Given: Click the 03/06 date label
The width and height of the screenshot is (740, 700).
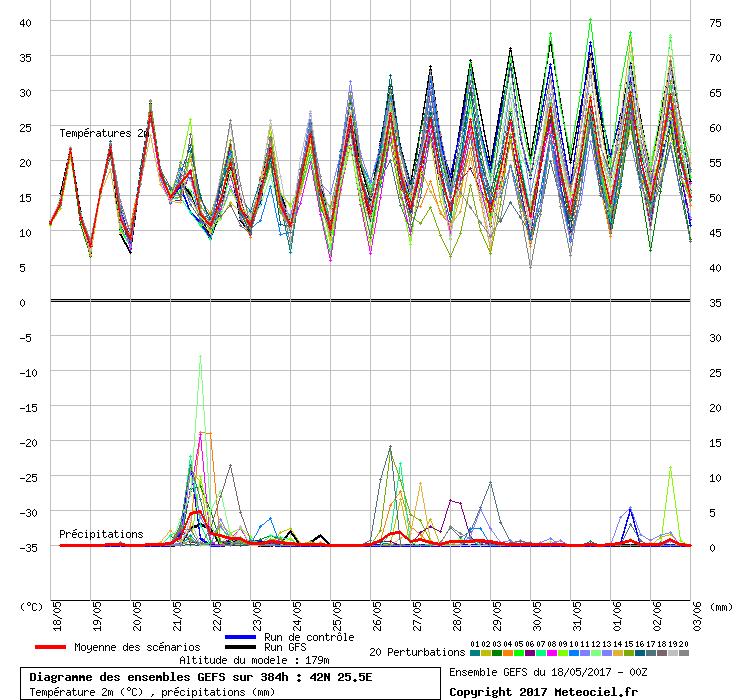Looking at the screenshot, I should pos(697,616).
